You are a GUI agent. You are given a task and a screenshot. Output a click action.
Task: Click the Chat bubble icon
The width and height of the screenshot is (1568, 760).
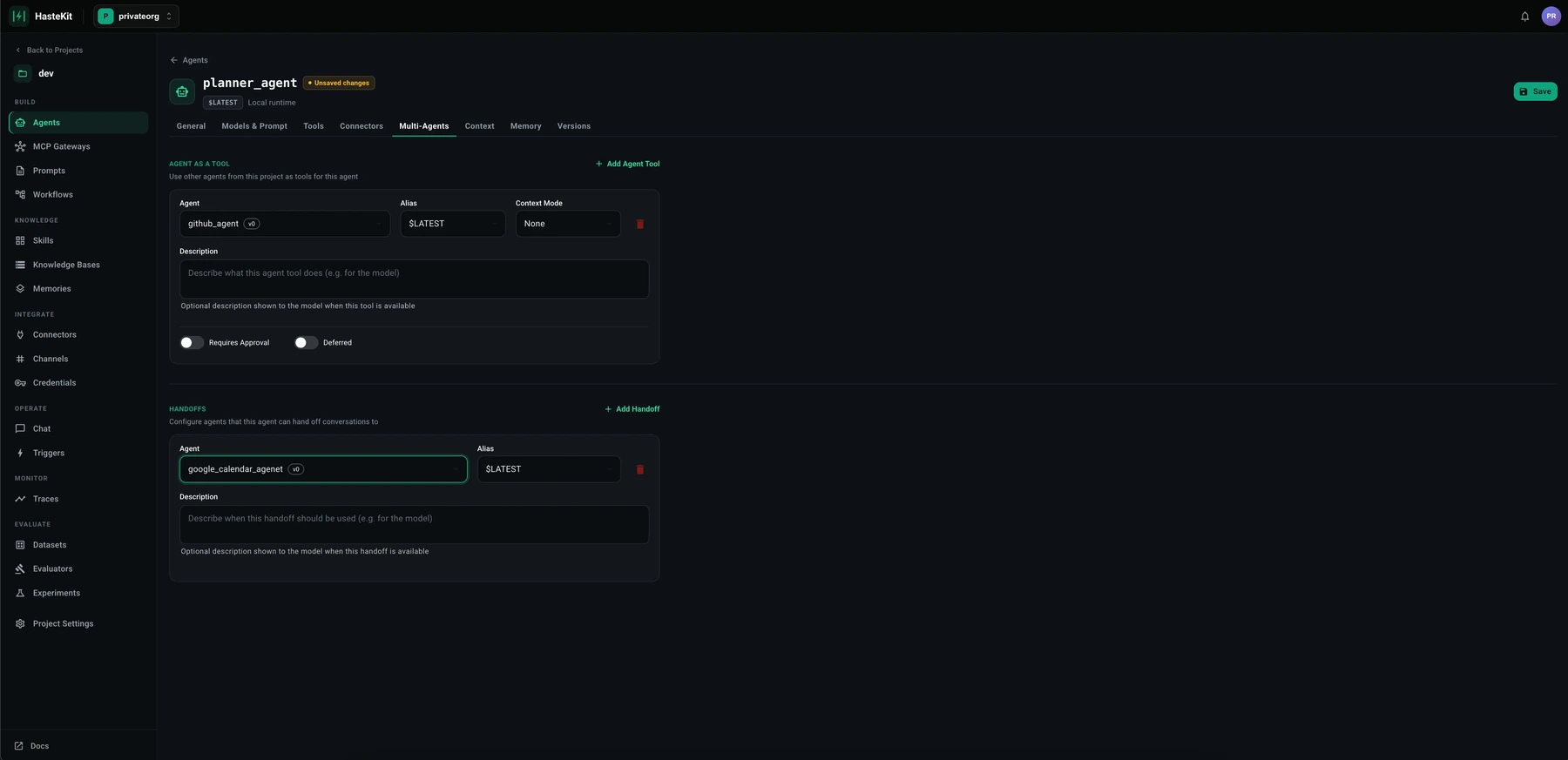[x=20, y=428]
